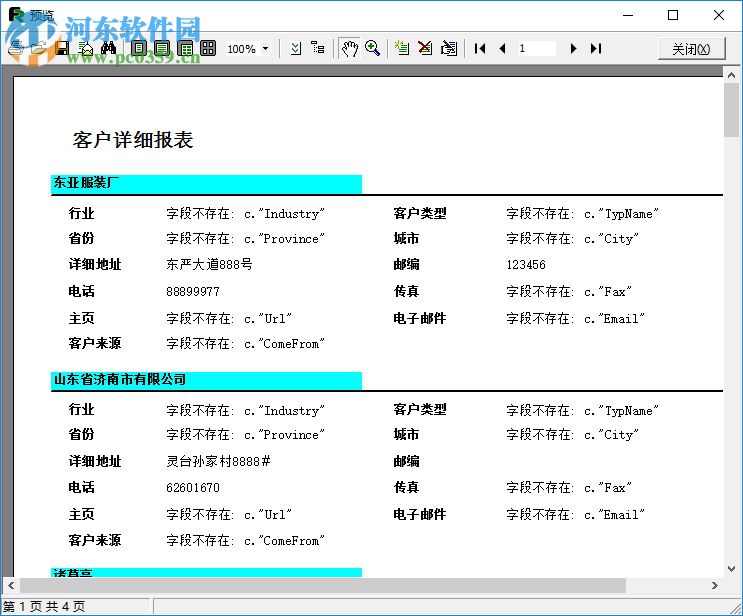This screenshot has height=616, width=743.
Task: Switch to whole page view icon
Action: [x=139, y=48]
